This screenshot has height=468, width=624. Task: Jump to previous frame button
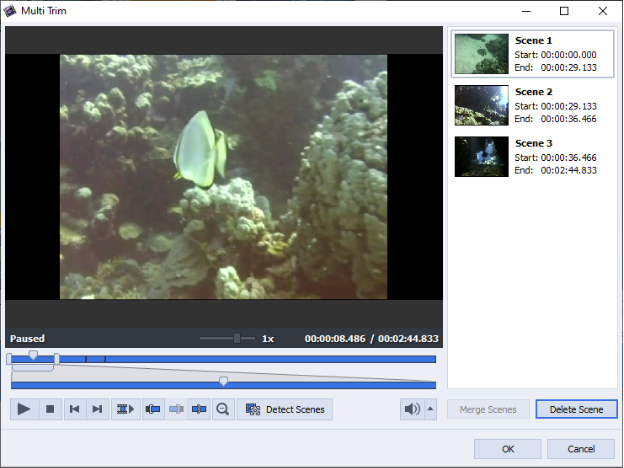coord(74,409)
